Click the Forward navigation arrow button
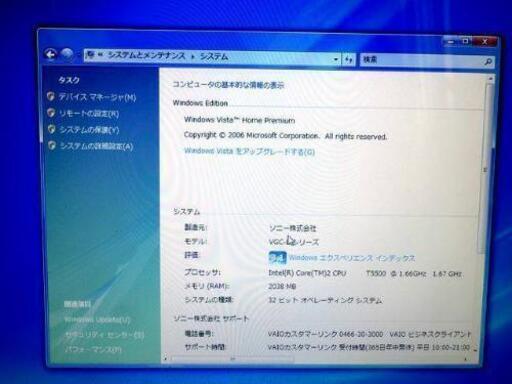 point(67,54)
